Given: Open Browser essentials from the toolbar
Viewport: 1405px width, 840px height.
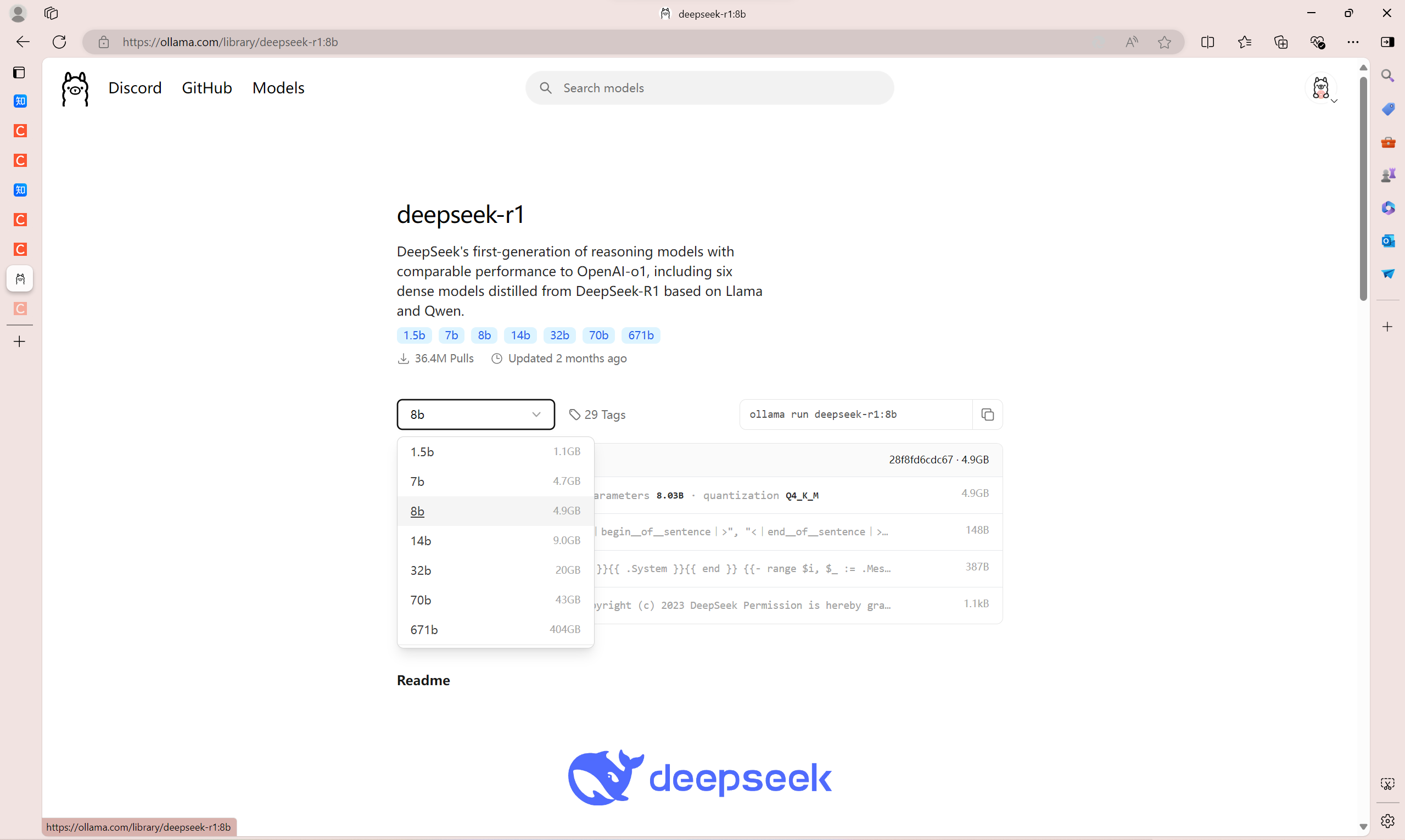Looking at the screenshot, I should [x=1318, y=41].
